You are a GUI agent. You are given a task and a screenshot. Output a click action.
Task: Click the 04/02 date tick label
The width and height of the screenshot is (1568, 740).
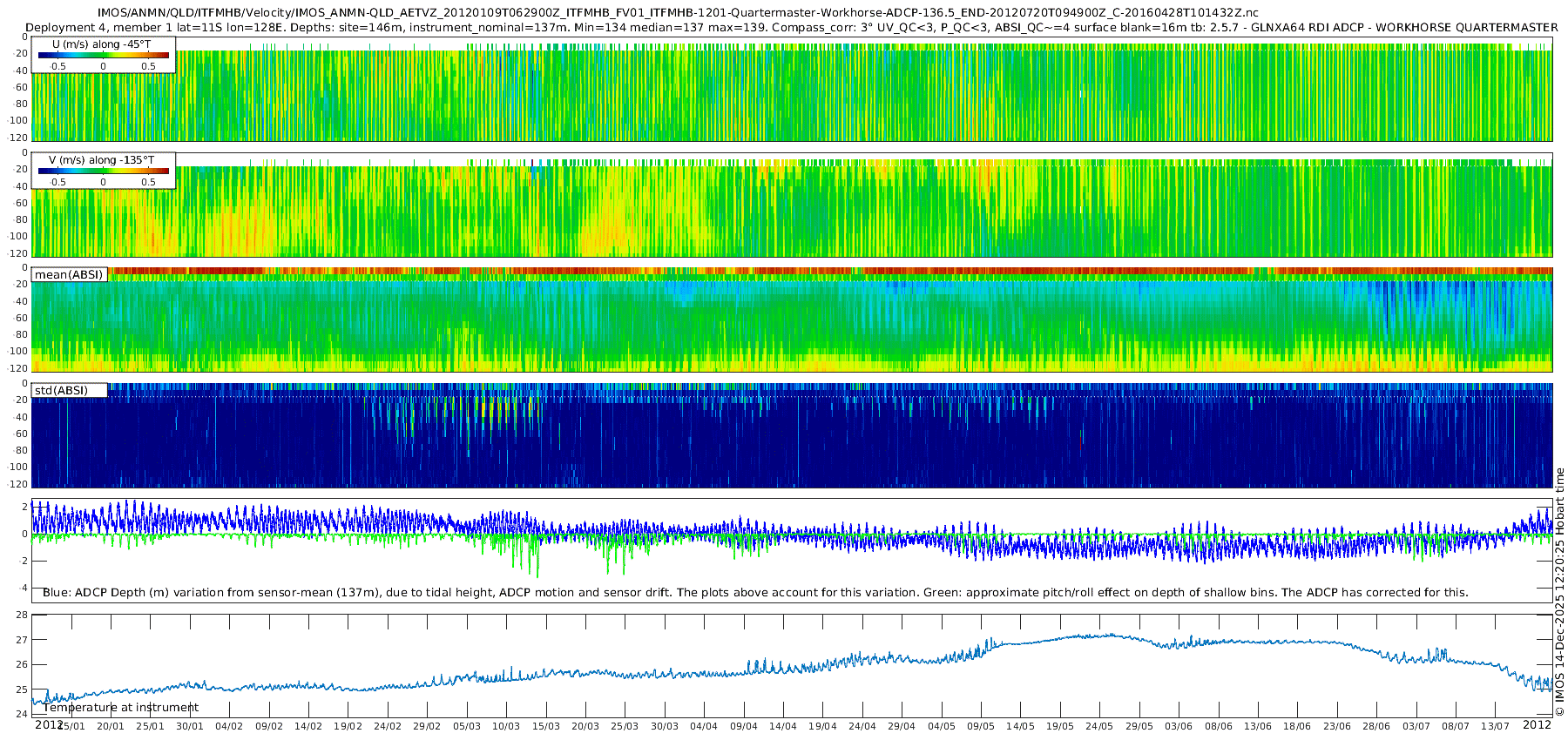229,726
